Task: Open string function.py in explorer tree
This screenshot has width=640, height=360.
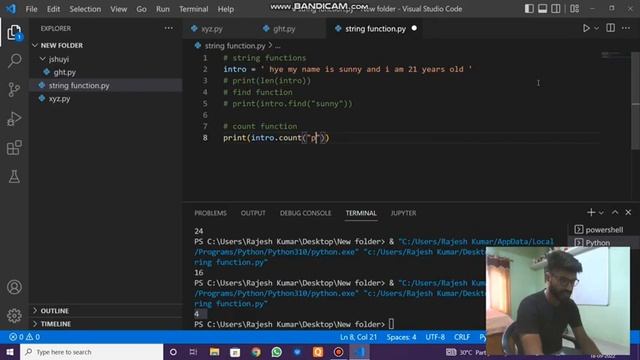Action: [106, 85]
